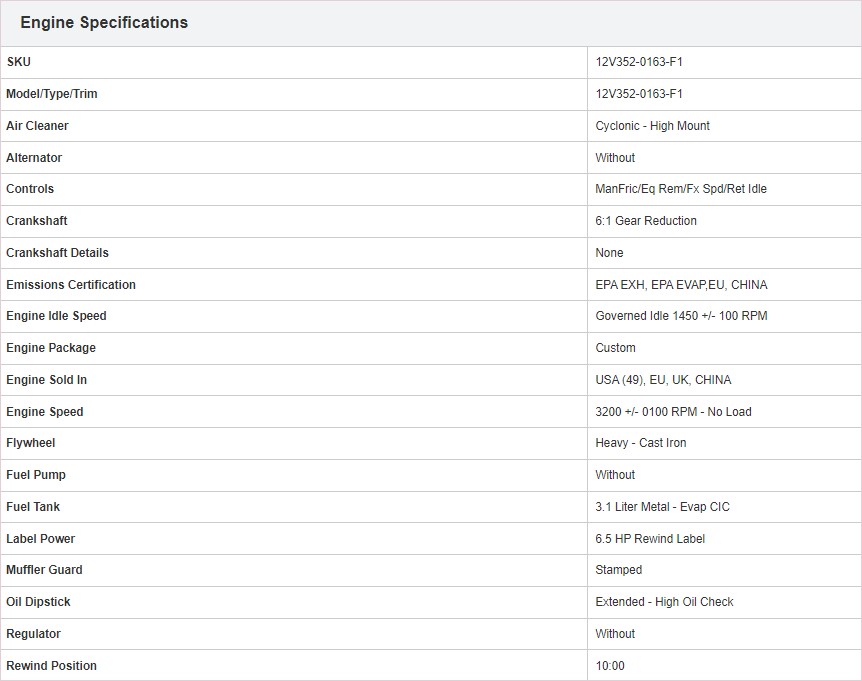Click the Controls label

click(30, 189)
